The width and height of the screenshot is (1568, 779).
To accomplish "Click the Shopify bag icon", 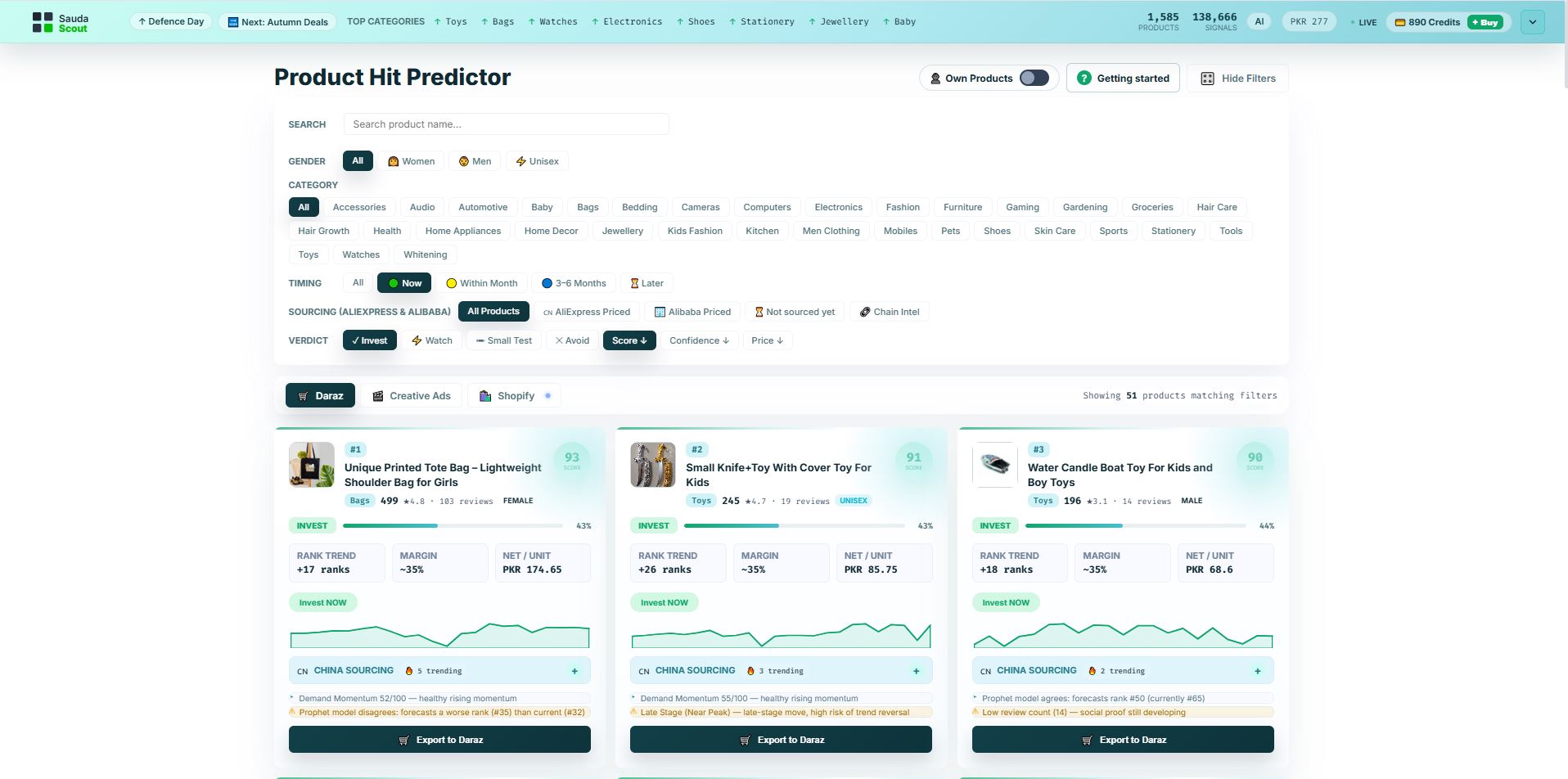I will (x=485, y=396).
